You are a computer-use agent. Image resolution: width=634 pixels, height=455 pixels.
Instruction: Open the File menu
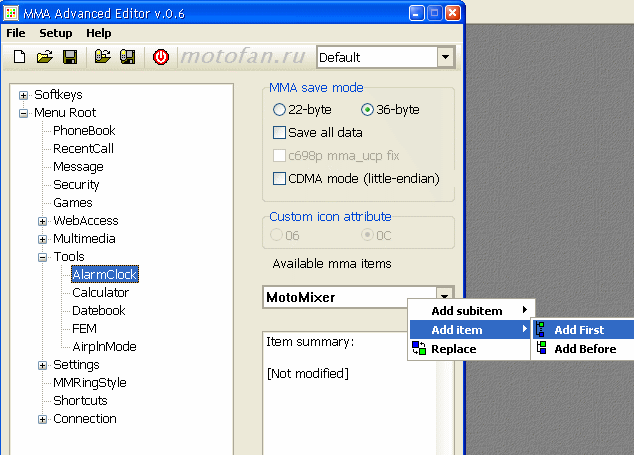coord(16,33)
